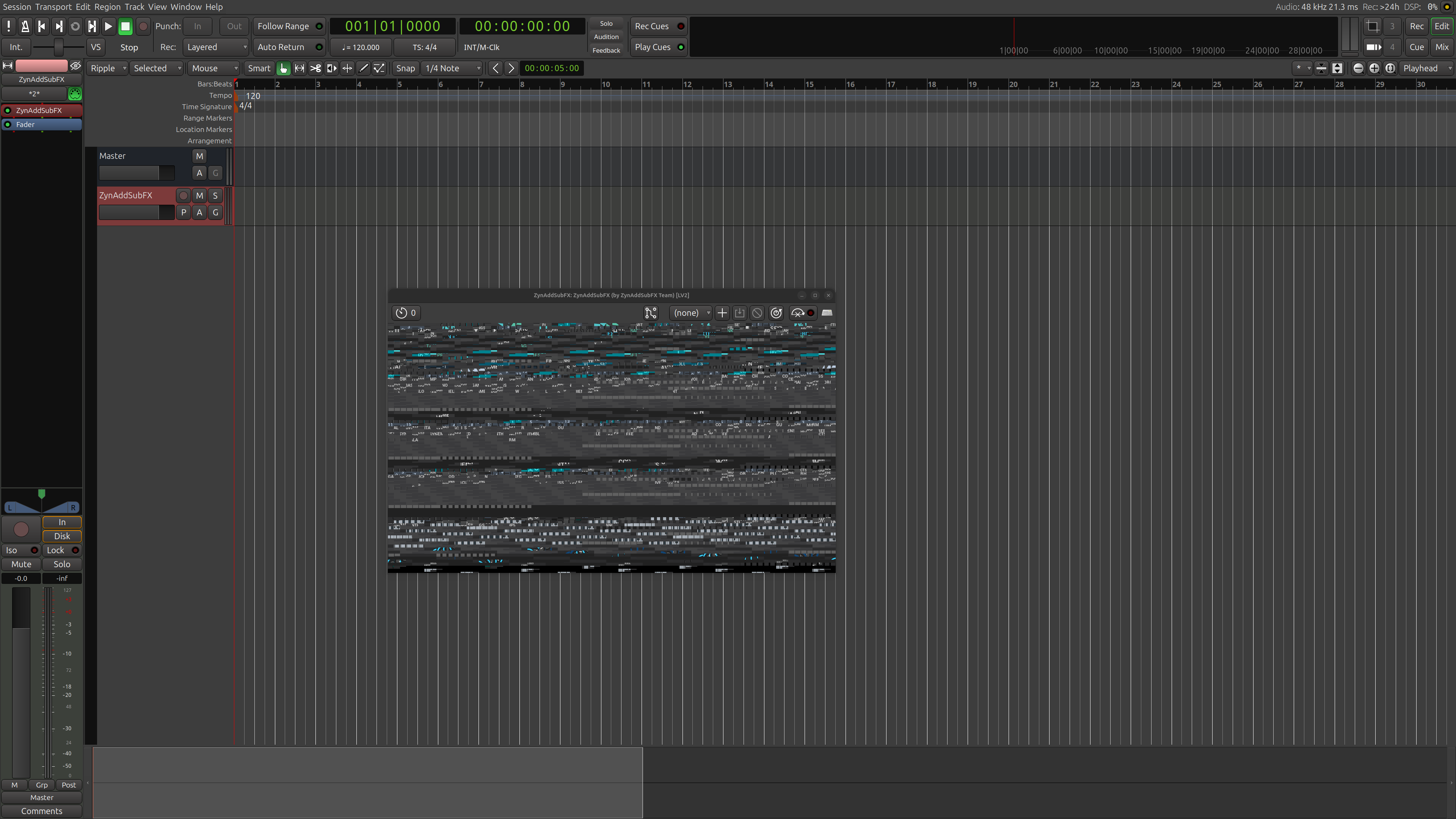Image resolution: width=1456 pixels, height=819 pixels.
Task: Enable loop playback icon
Action: [x=75, y=26]
